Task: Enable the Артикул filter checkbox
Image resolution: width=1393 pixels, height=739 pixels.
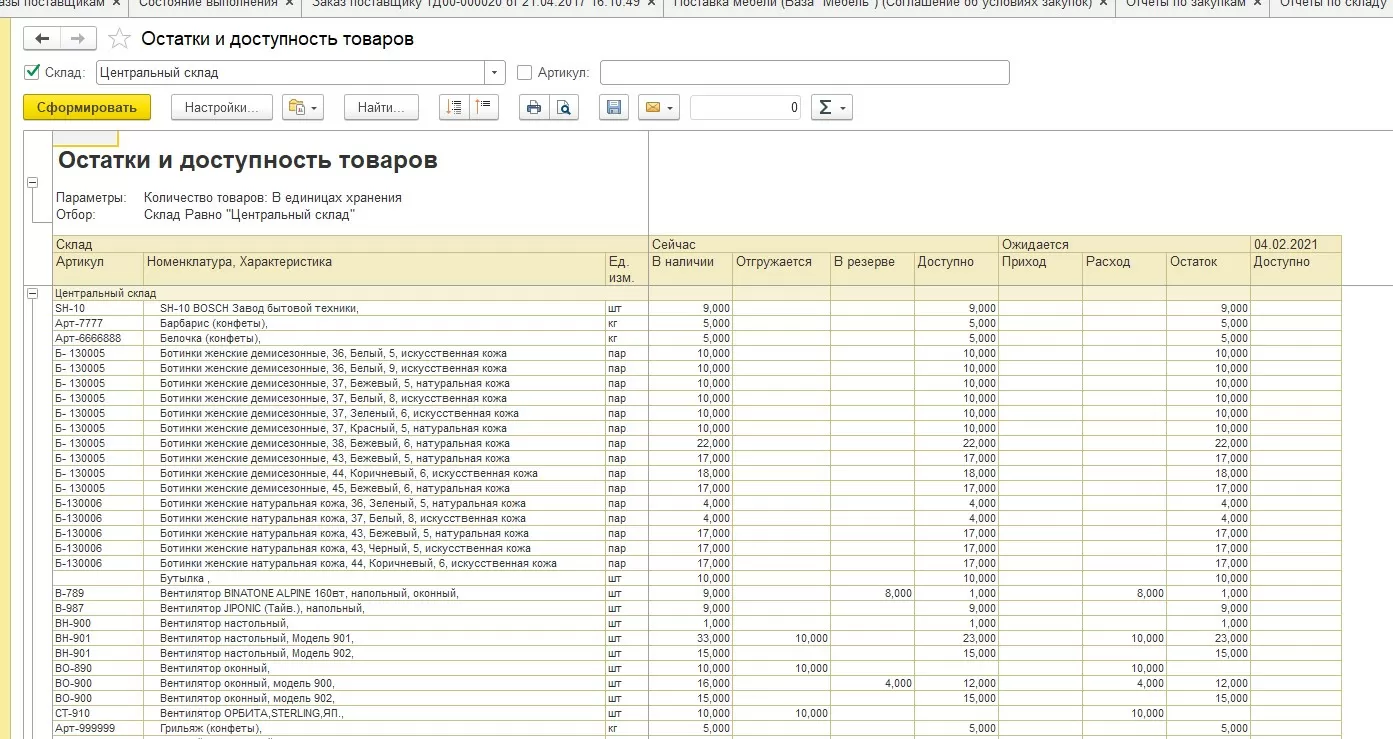Action: pyautogui.click(x=525, y=73)
